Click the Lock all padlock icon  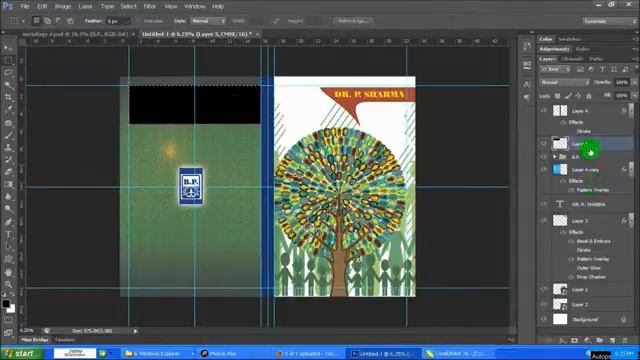[x=589, y=96]
